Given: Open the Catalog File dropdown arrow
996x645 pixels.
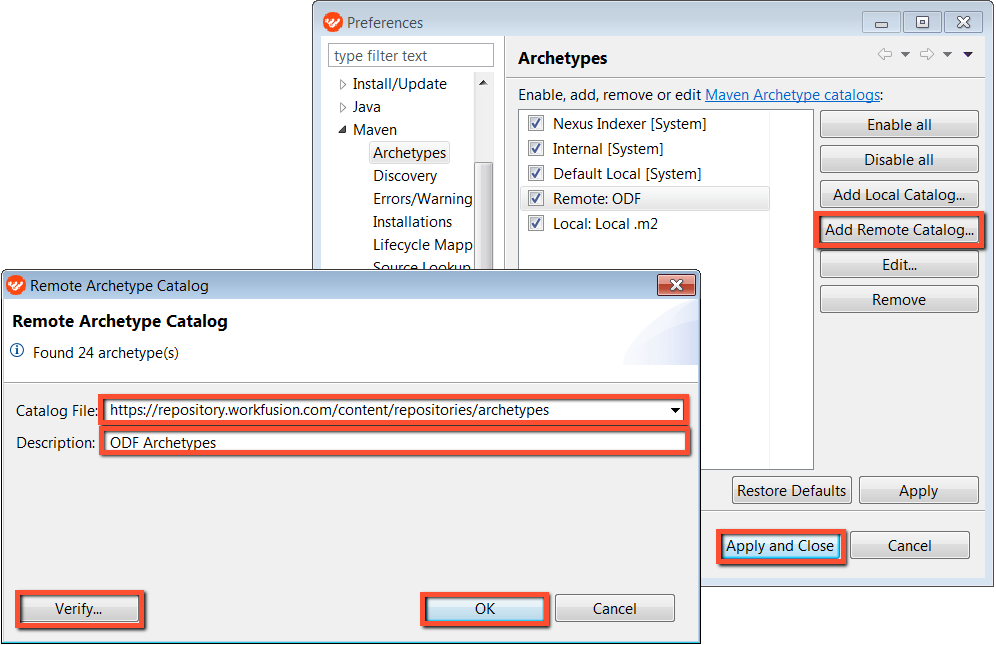Looking at the screenshot, I should pos(675,411).
